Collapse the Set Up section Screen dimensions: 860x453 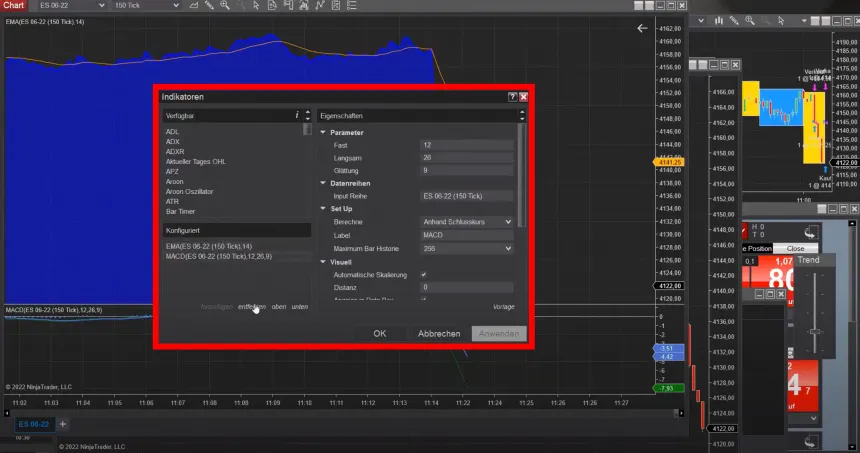[323, 209]
